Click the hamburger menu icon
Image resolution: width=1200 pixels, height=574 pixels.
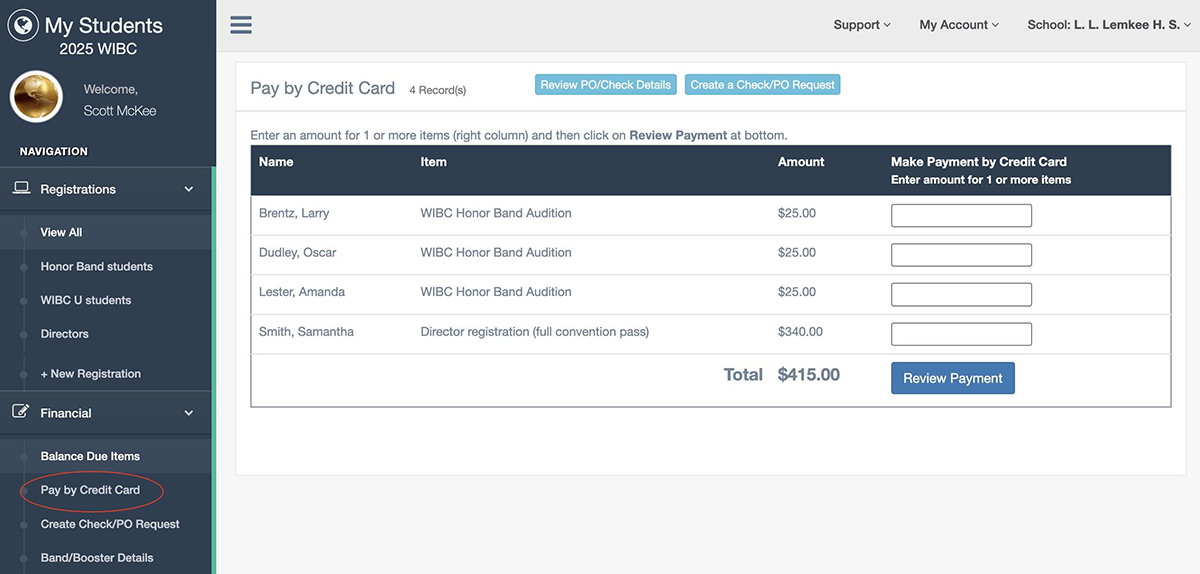click(x=241, y=25)
